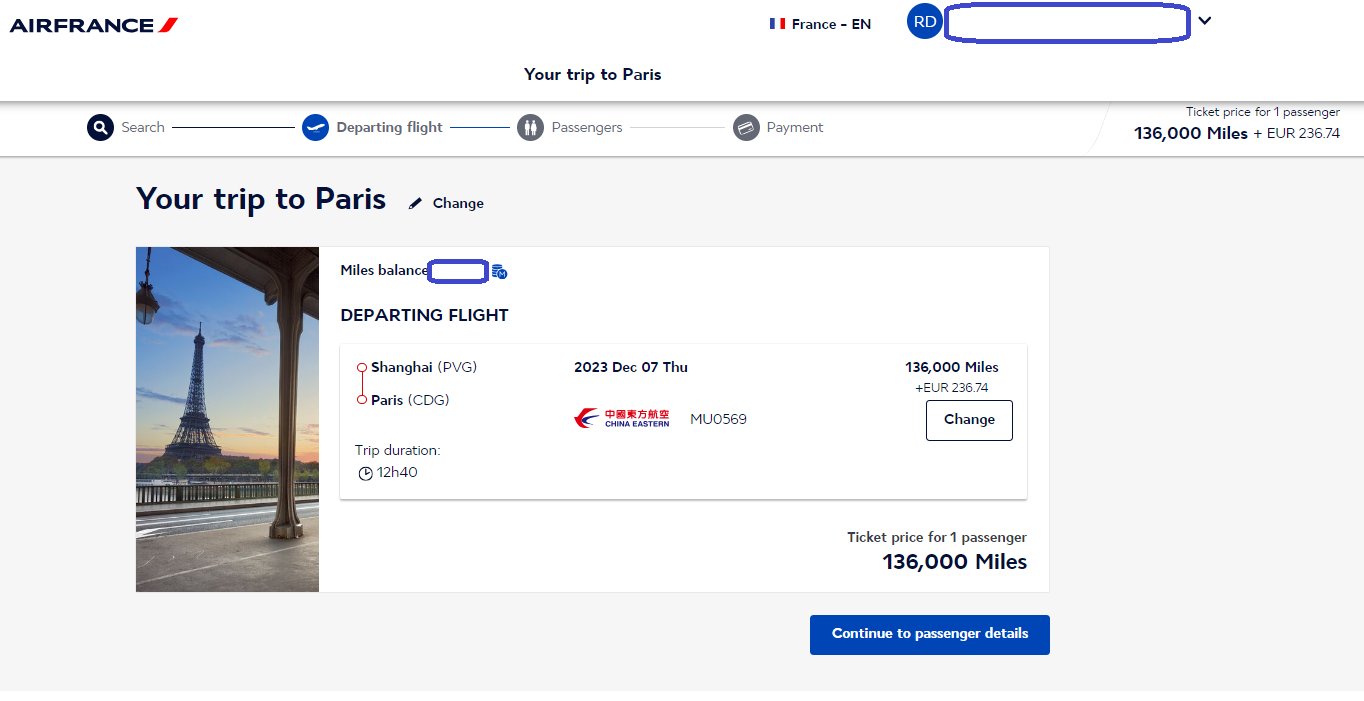Click the credit card Payment step icon
This screenshot has width=1364, height=701.
tap(746, 128)
